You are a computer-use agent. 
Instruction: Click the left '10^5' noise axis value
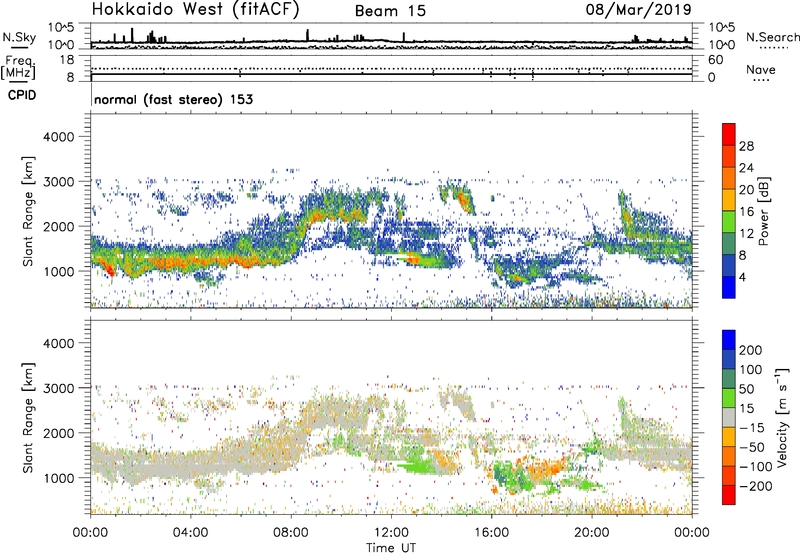[x=61, y=27]
